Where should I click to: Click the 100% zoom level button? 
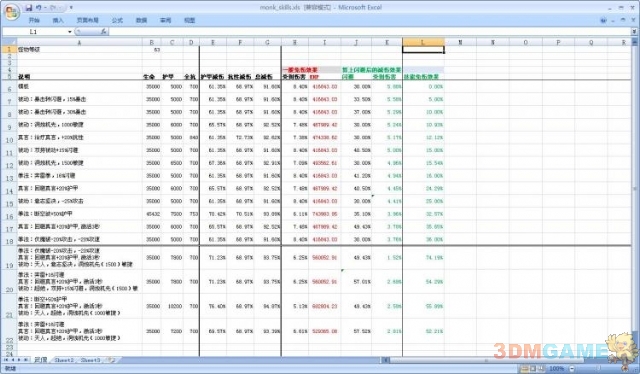(x=557, y=369)
